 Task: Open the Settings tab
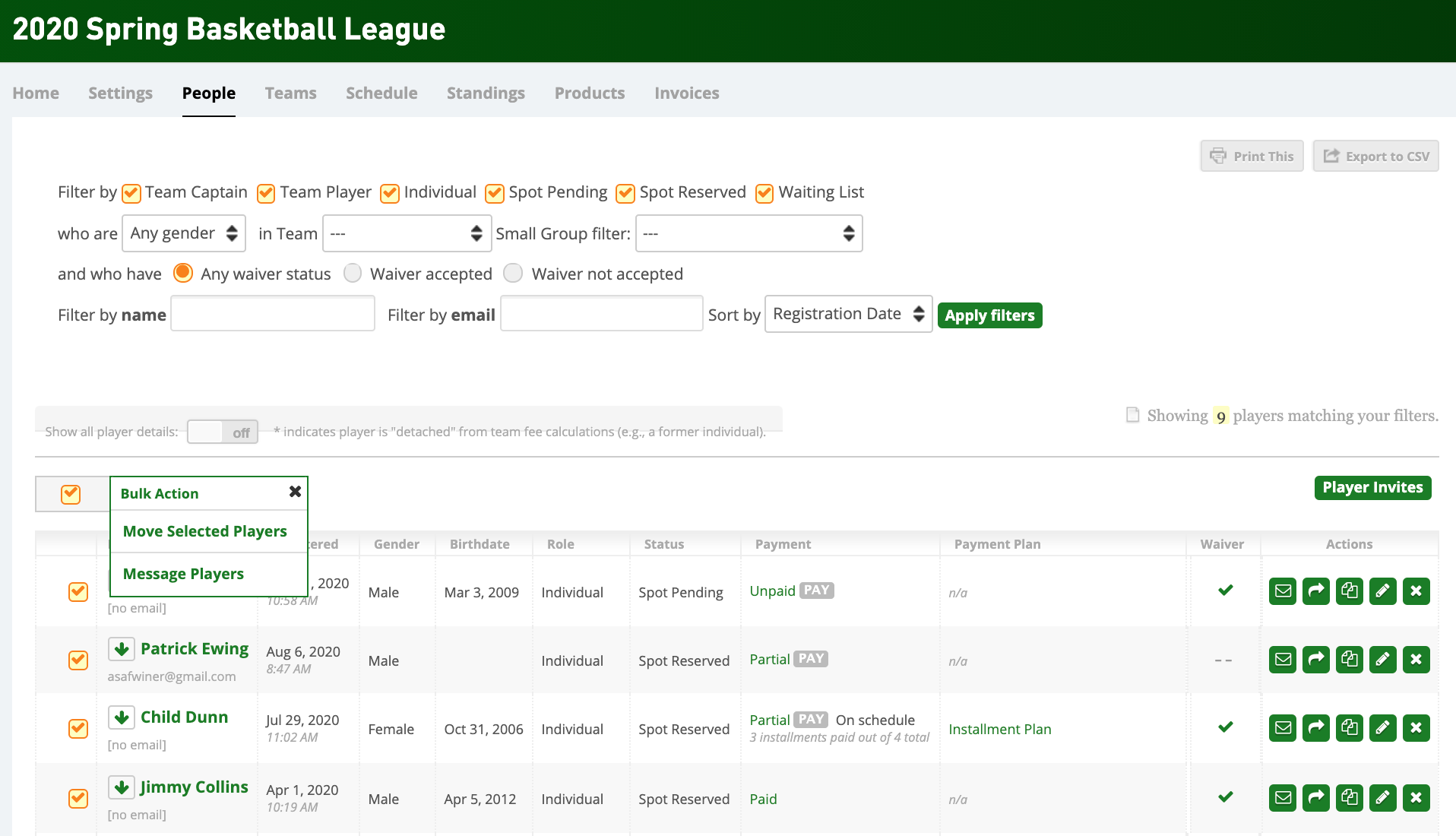[120, 93]
